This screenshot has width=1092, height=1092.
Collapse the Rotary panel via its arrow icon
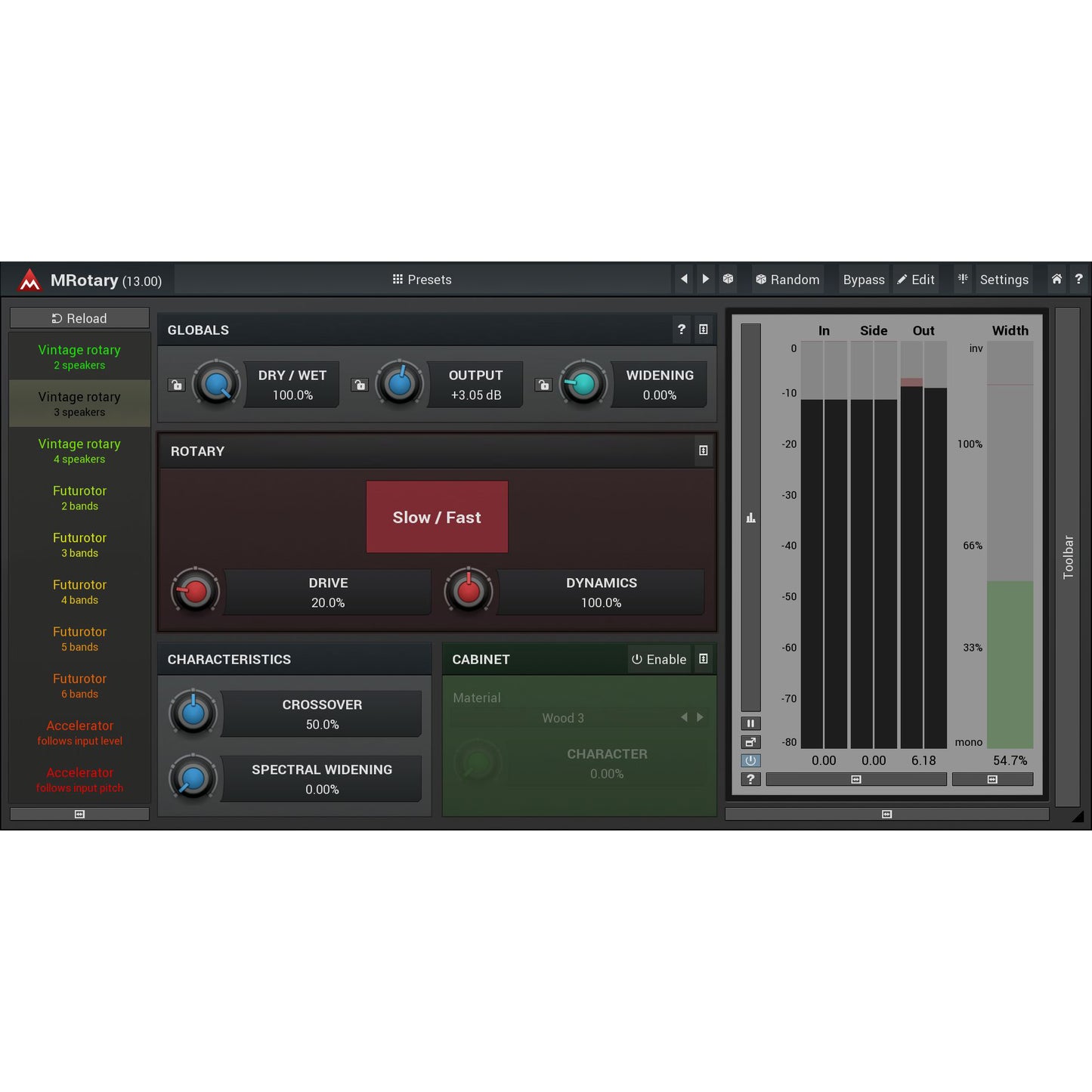704,451
